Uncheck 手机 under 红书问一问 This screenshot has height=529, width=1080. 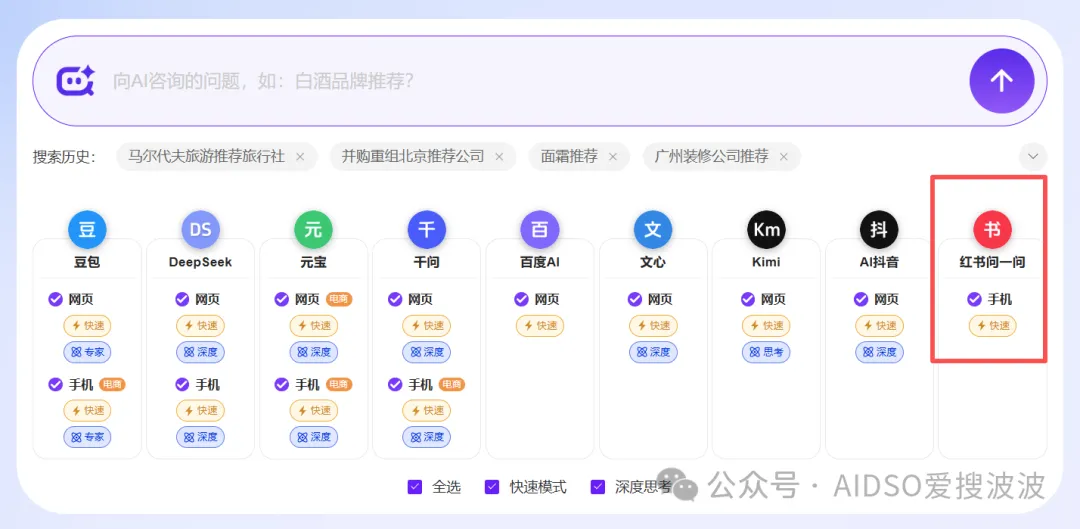[x=974, y=299]
